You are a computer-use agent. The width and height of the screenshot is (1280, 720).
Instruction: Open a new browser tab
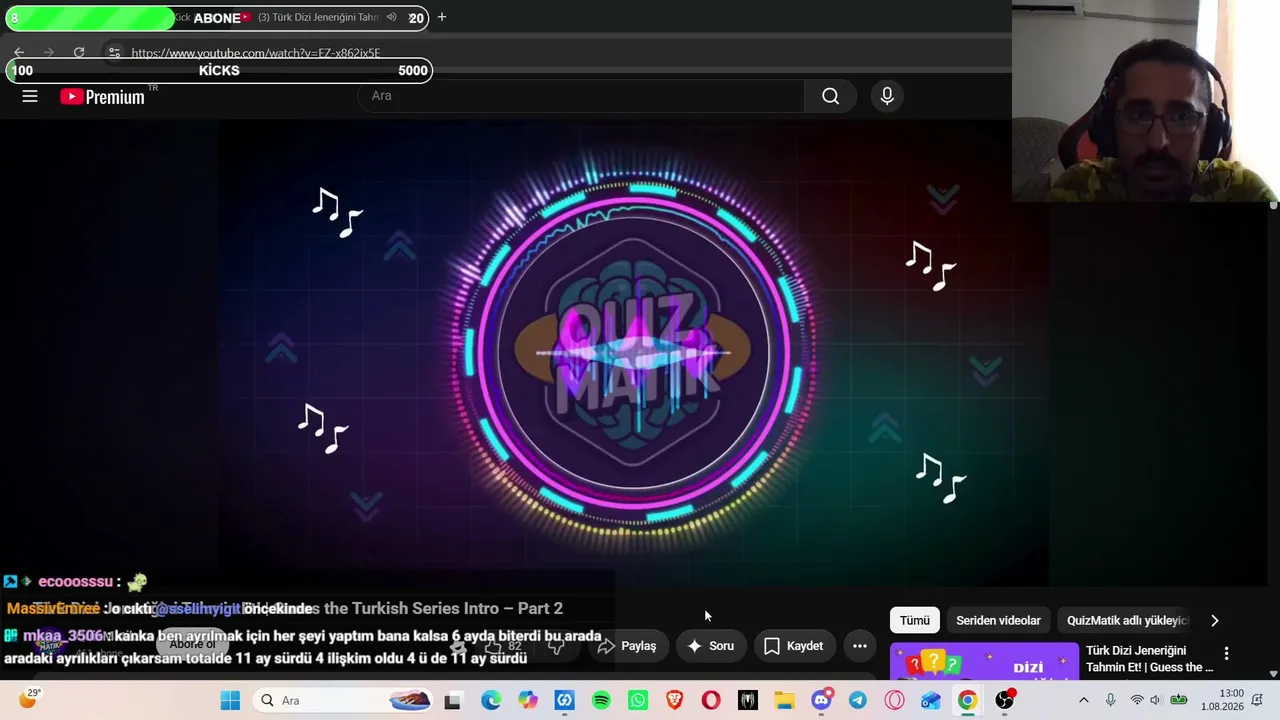(x=442, y=17)
